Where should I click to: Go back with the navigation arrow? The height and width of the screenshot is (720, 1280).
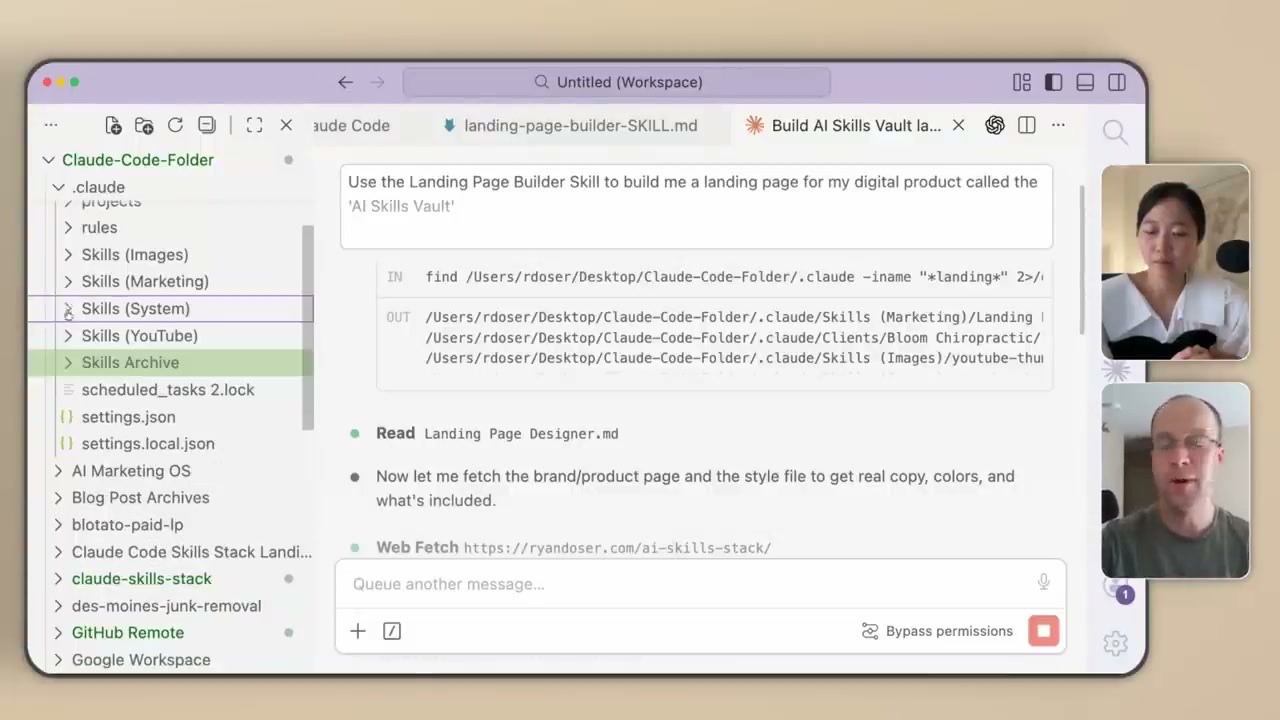click(x=345, y=82)
